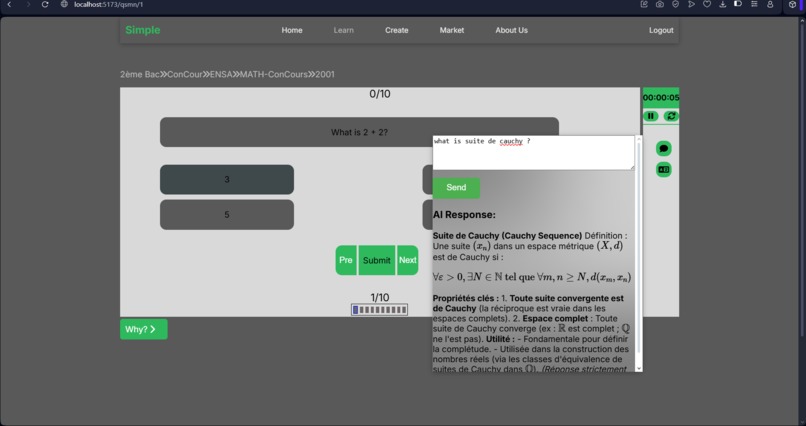Open the Market page
This screenshot has width=806, height=426.
[x=452, y=30]
